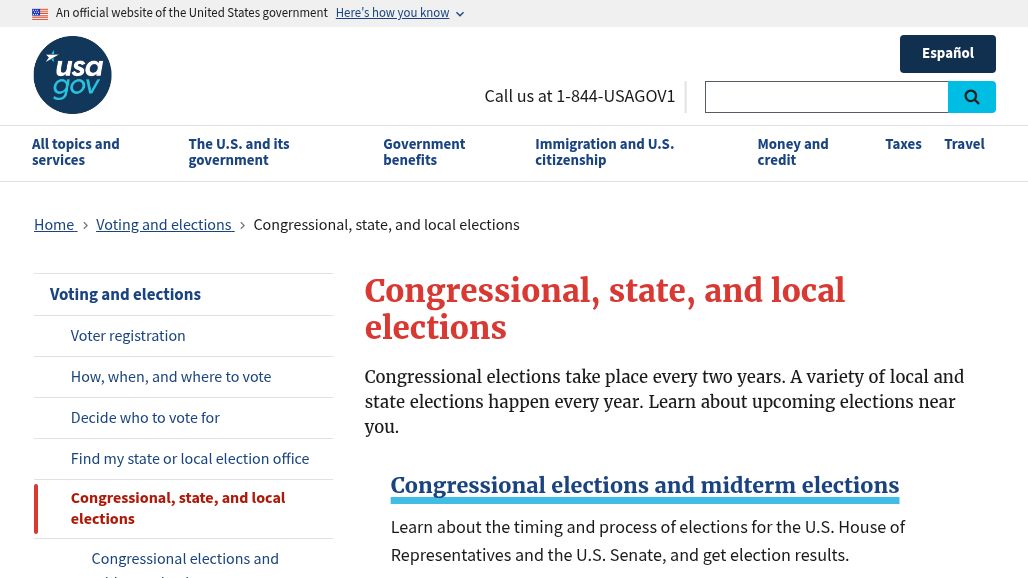The width and height of the screenshot is (1028, 578).
Task: Select How, when, and where to vote
Action: pos(171,377)
